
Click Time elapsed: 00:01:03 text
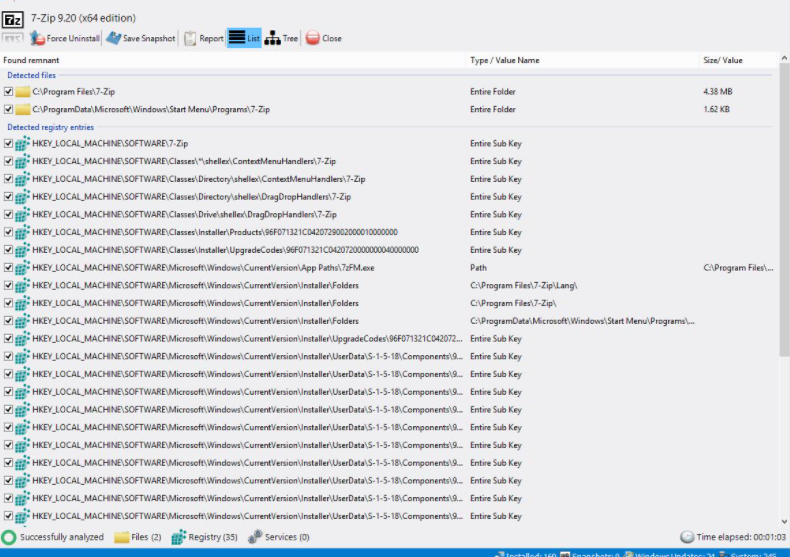(741, 537)
